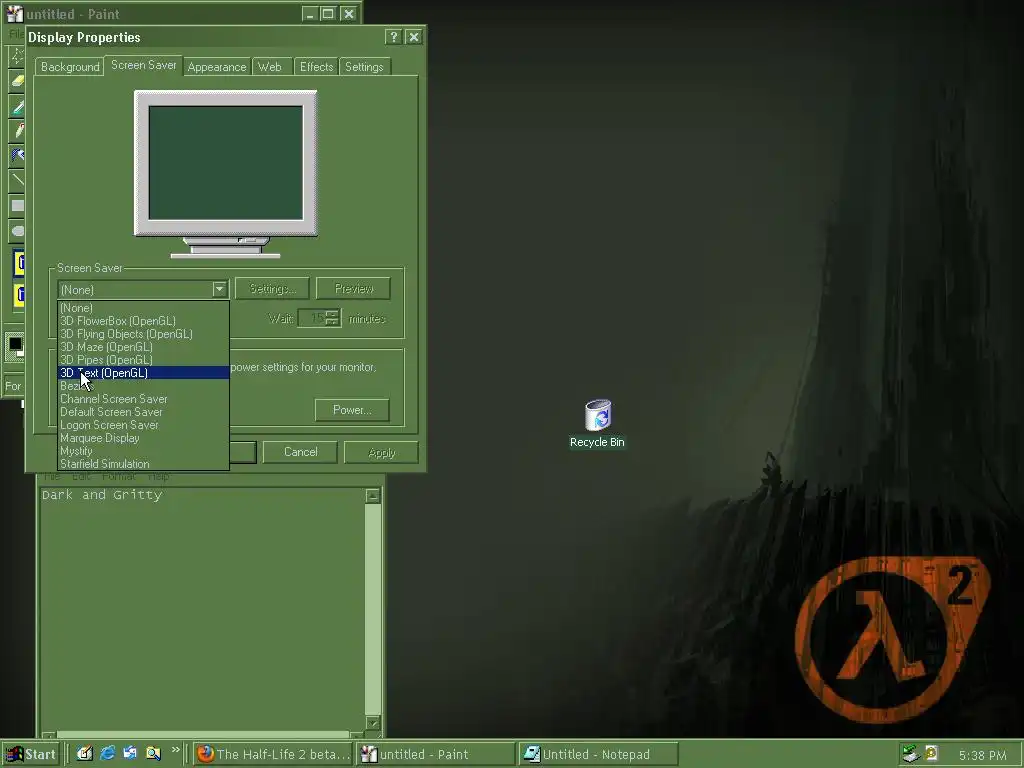Image resolution: width=1024 pixels, height=768 pixels.
Task: Choose Logon Screen Saver from the list
Action: (144, 425)
